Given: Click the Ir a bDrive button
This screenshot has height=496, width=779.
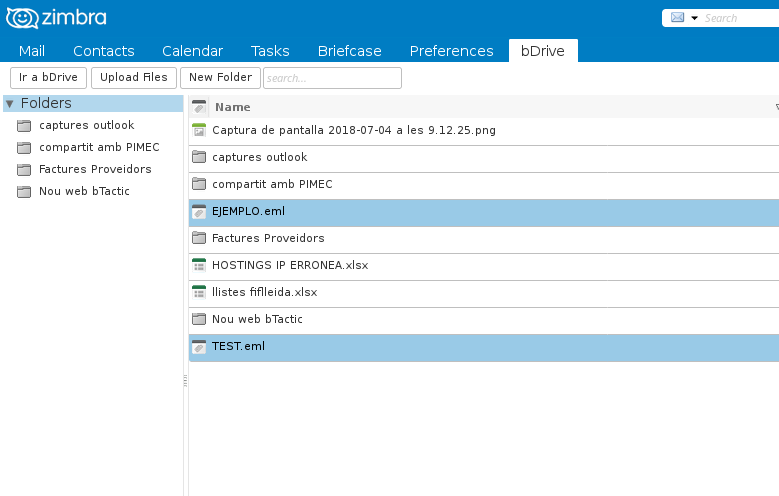Looking at the screenshot, I should pos(48,77).
